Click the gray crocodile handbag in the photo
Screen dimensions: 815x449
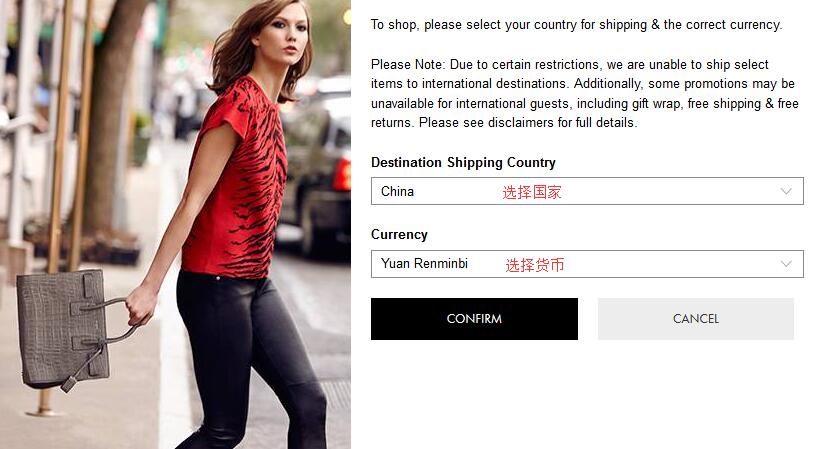pos(65,328)
